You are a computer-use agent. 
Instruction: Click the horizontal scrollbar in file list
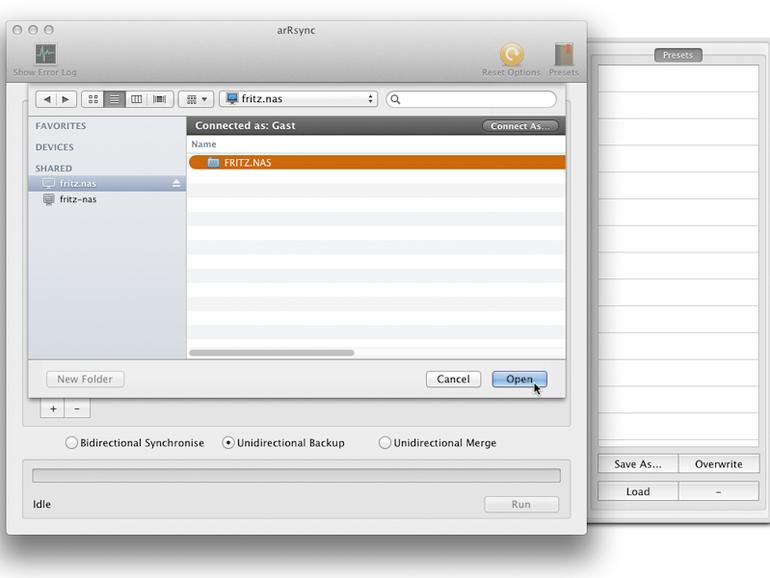272,353
